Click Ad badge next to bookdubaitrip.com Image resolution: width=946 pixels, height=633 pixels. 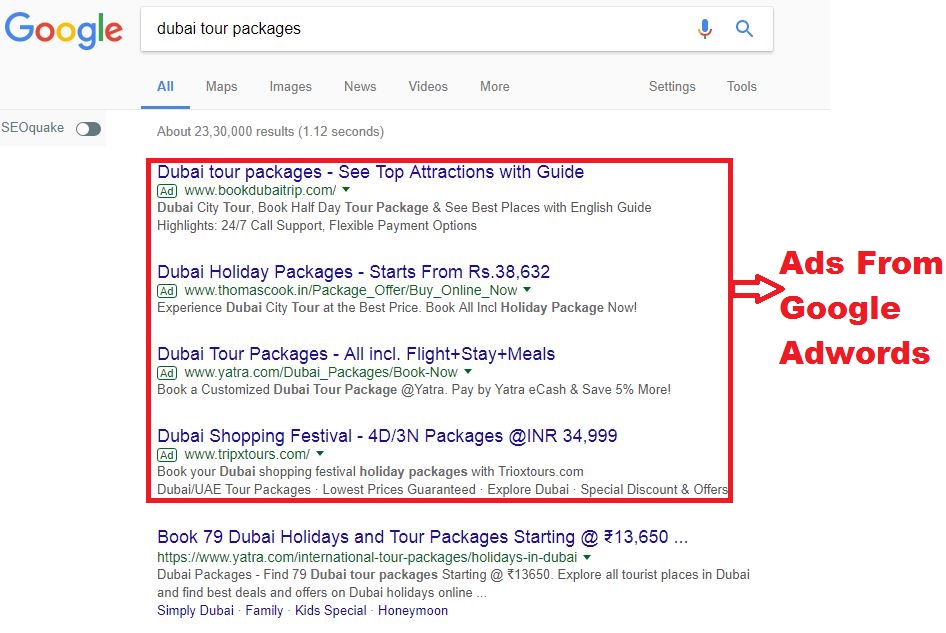tap(167, 191)
